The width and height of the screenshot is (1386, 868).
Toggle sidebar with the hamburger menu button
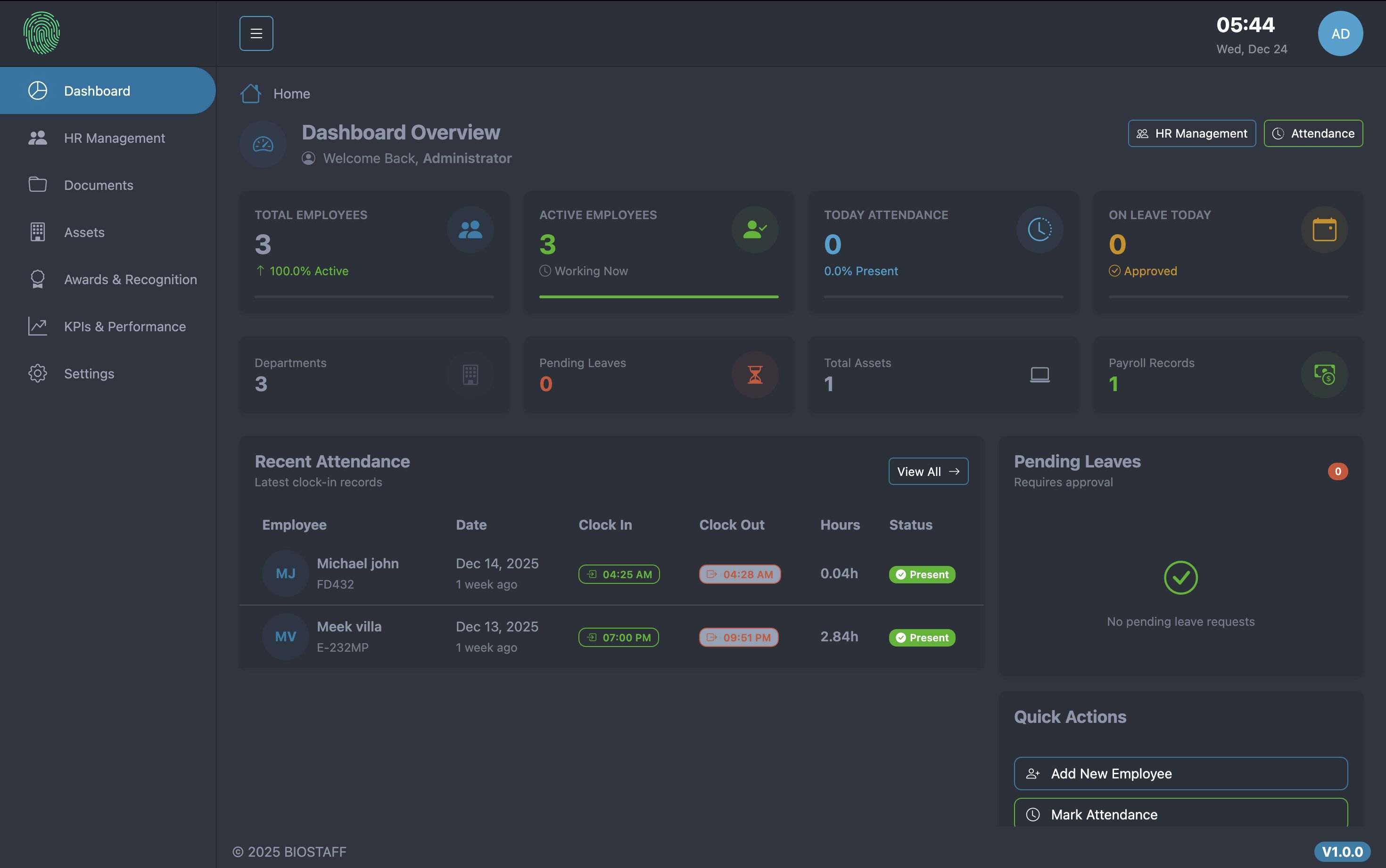point(256,33)
